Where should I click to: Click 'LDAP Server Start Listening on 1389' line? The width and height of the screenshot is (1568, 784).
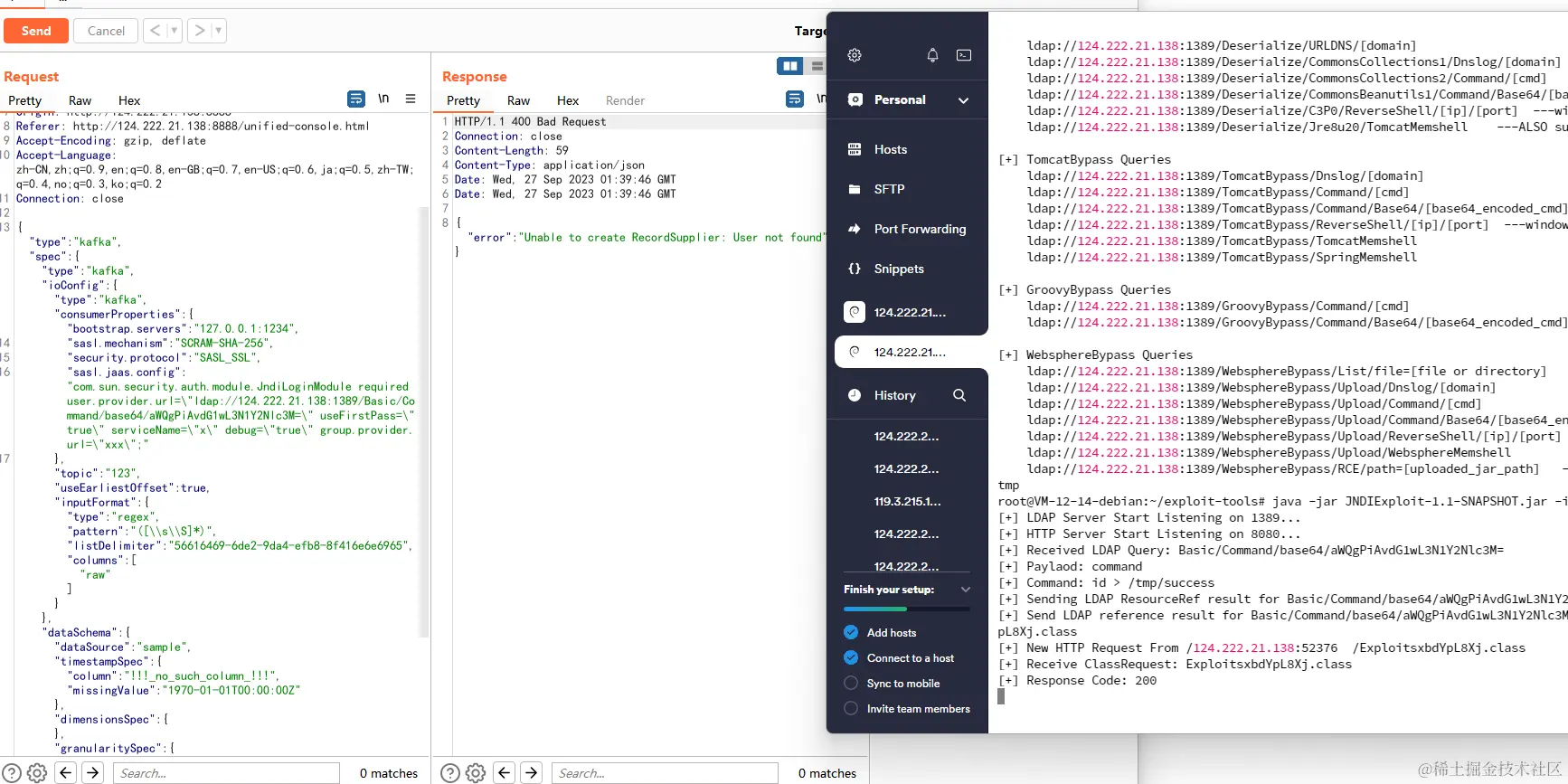click(x=1149, y=517)
